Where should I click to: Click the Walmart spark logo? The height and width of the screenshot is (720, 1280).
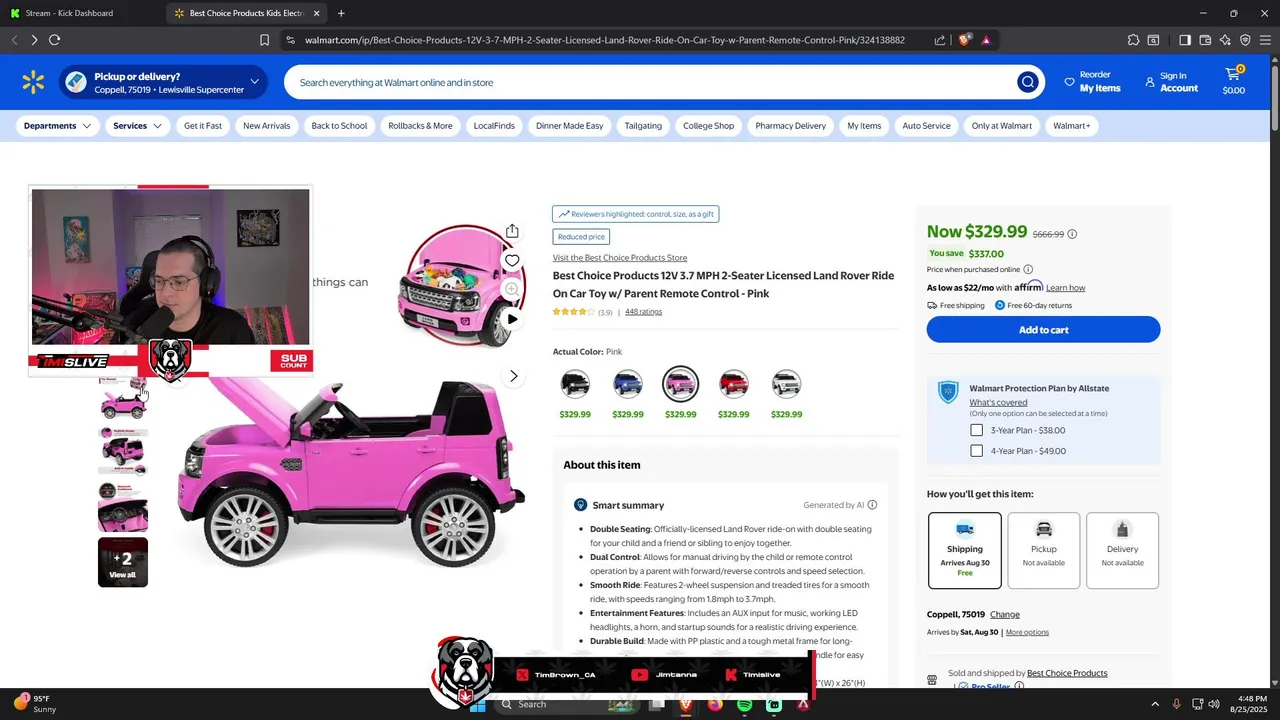click(x=33, y=82)
